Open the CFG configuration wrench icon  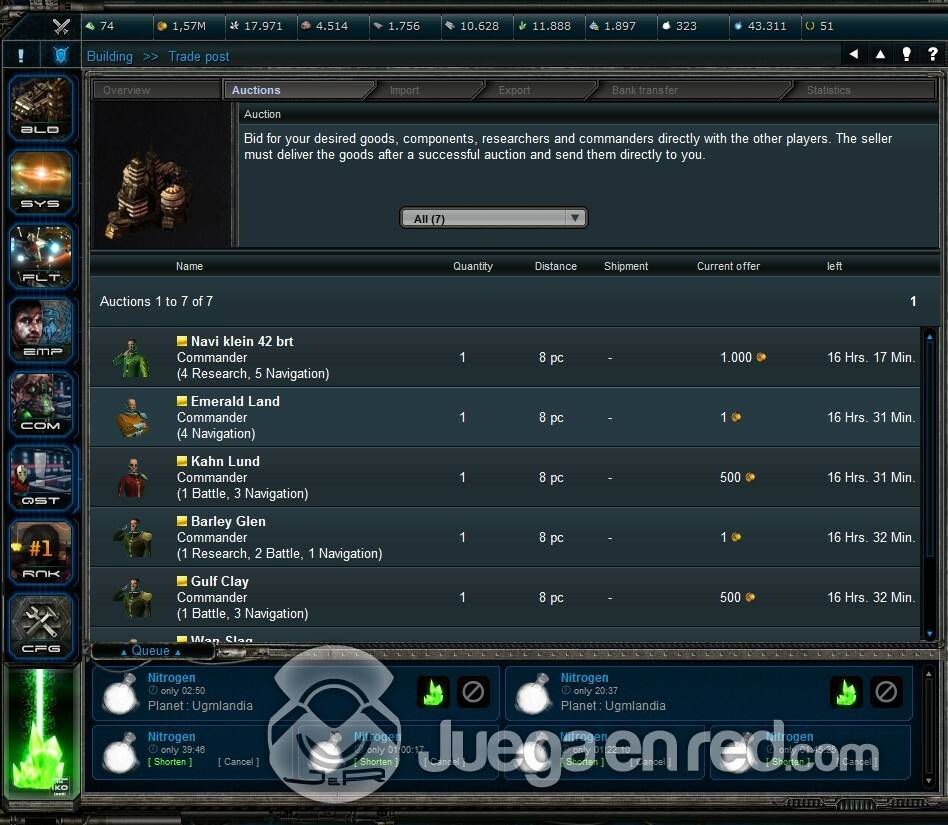click(x=41, y=626)
